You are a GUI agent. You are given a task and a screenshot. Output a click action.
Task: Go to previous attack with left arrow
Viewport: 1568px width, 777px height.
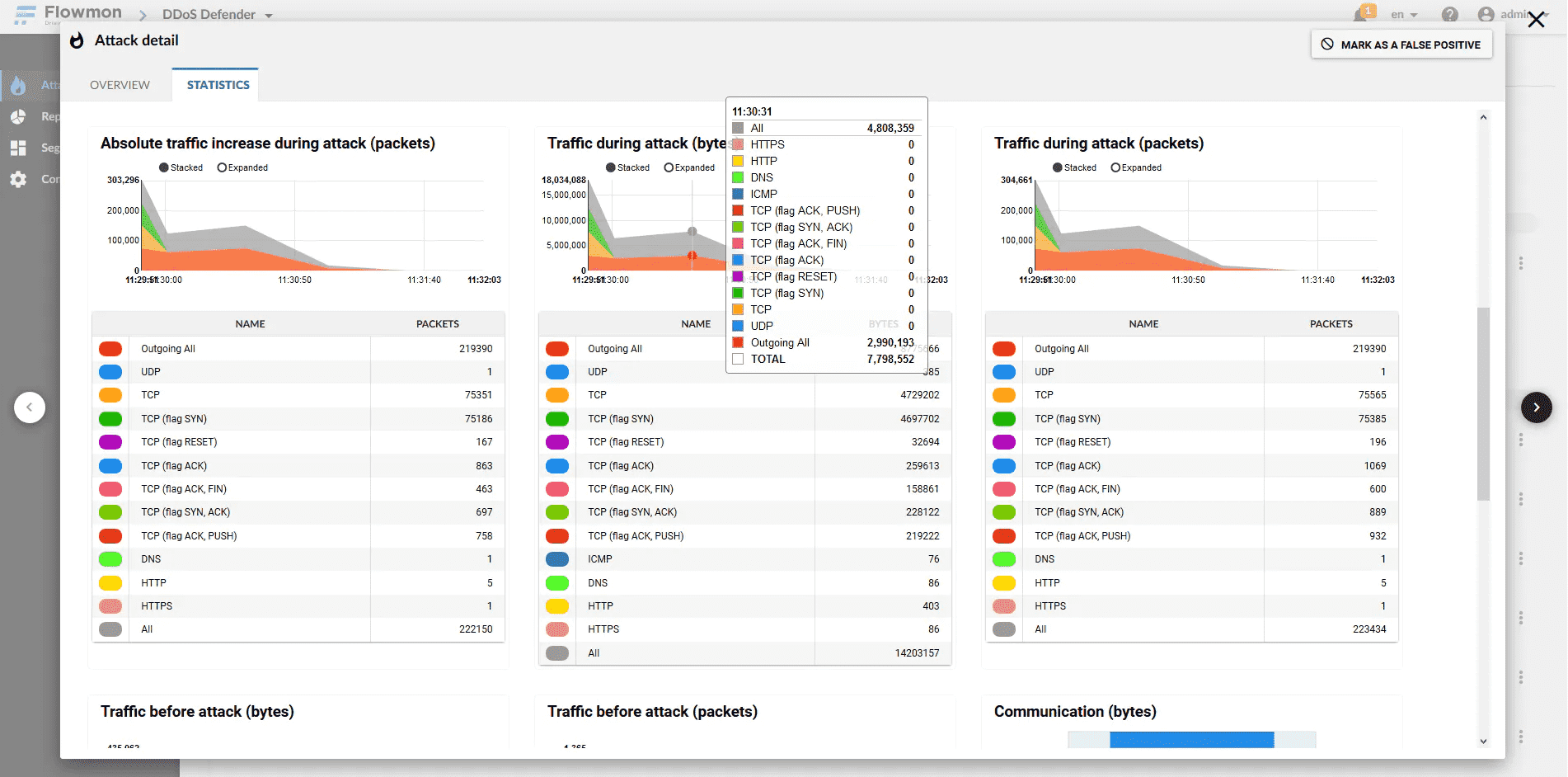pos(30,407)
